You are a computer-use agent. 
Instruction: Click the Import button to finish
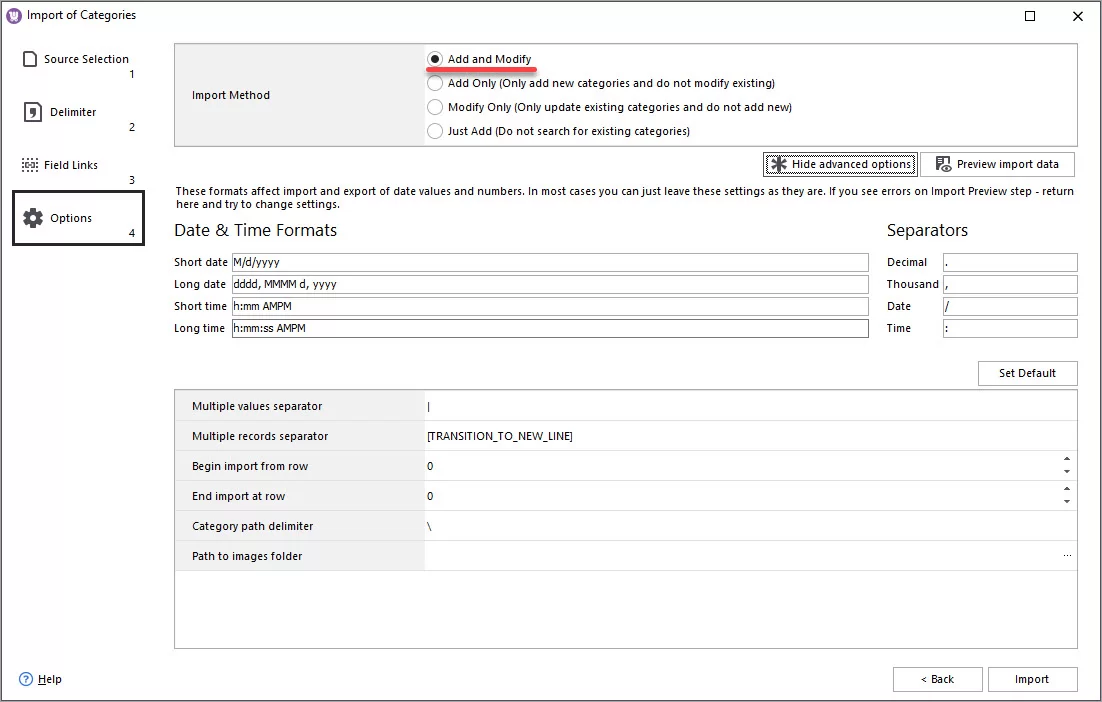[1032, 679]
